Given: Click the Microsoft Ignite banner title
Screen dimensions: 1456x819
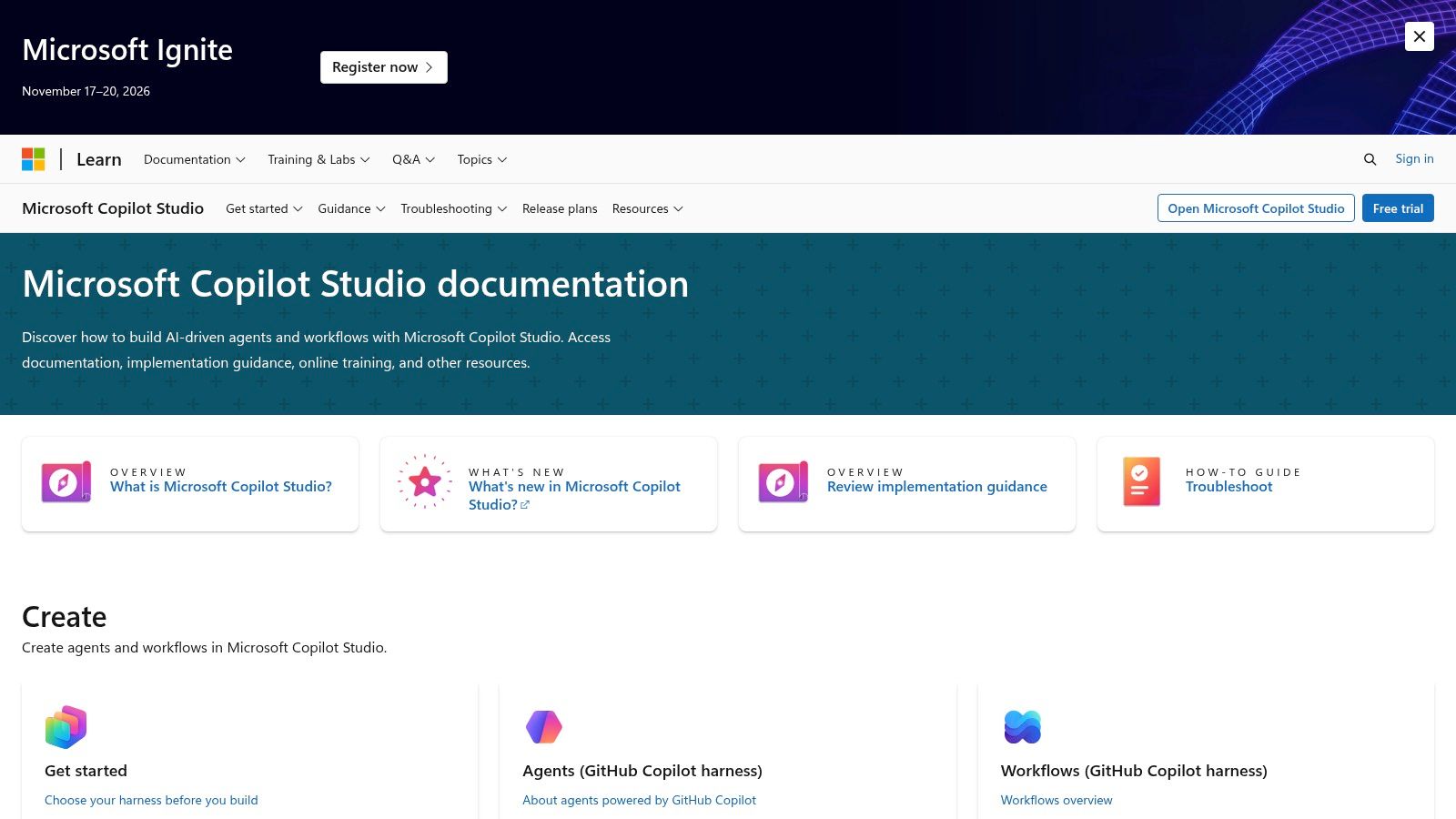Looking at the screenshot, I should 127,50.
